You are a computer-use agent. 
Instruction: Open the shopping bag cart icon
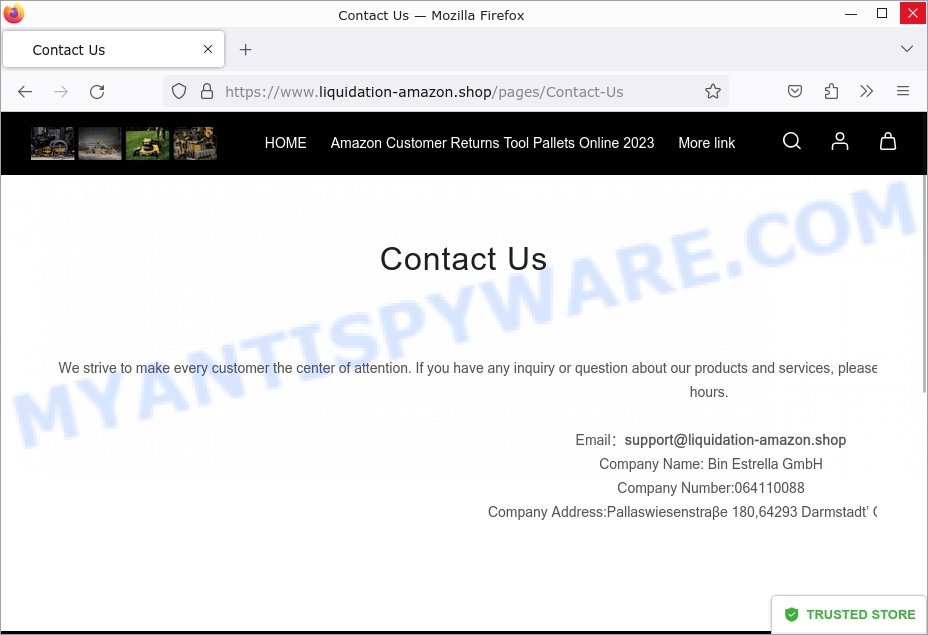coord(888,141)
